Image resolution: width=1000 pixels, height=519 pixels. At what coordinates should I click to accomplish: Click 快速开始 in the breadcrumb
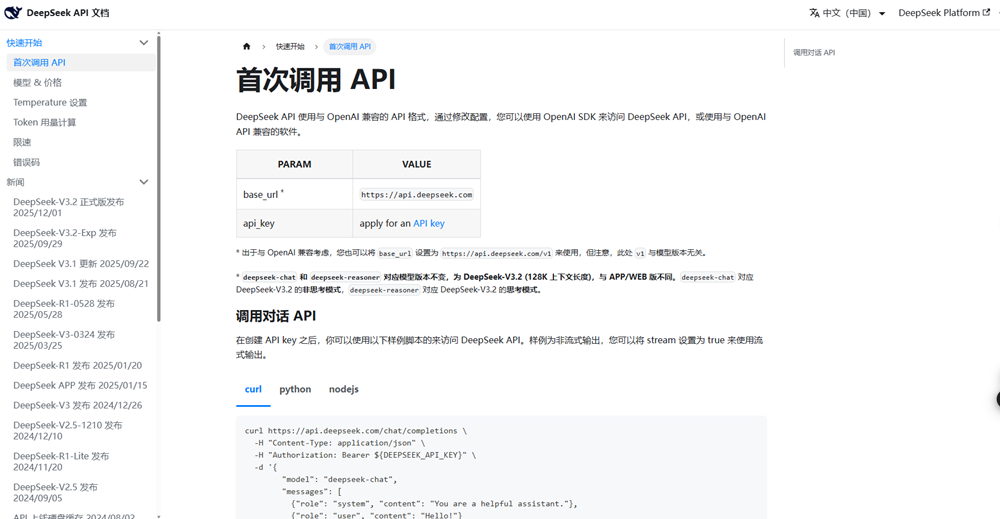(x=290, y=47)
